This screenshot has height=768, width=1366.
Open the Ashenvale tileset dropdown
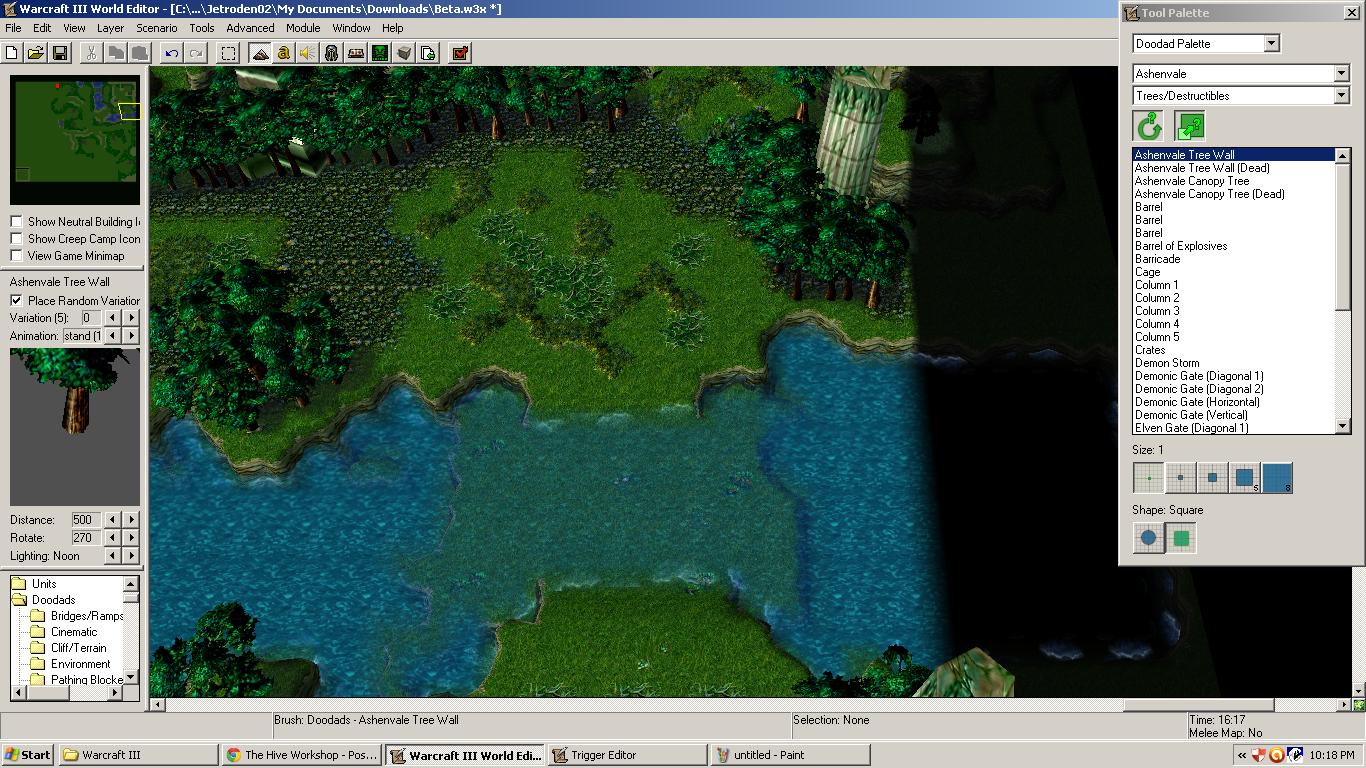pyautogui.click(x=1342, y=74)
